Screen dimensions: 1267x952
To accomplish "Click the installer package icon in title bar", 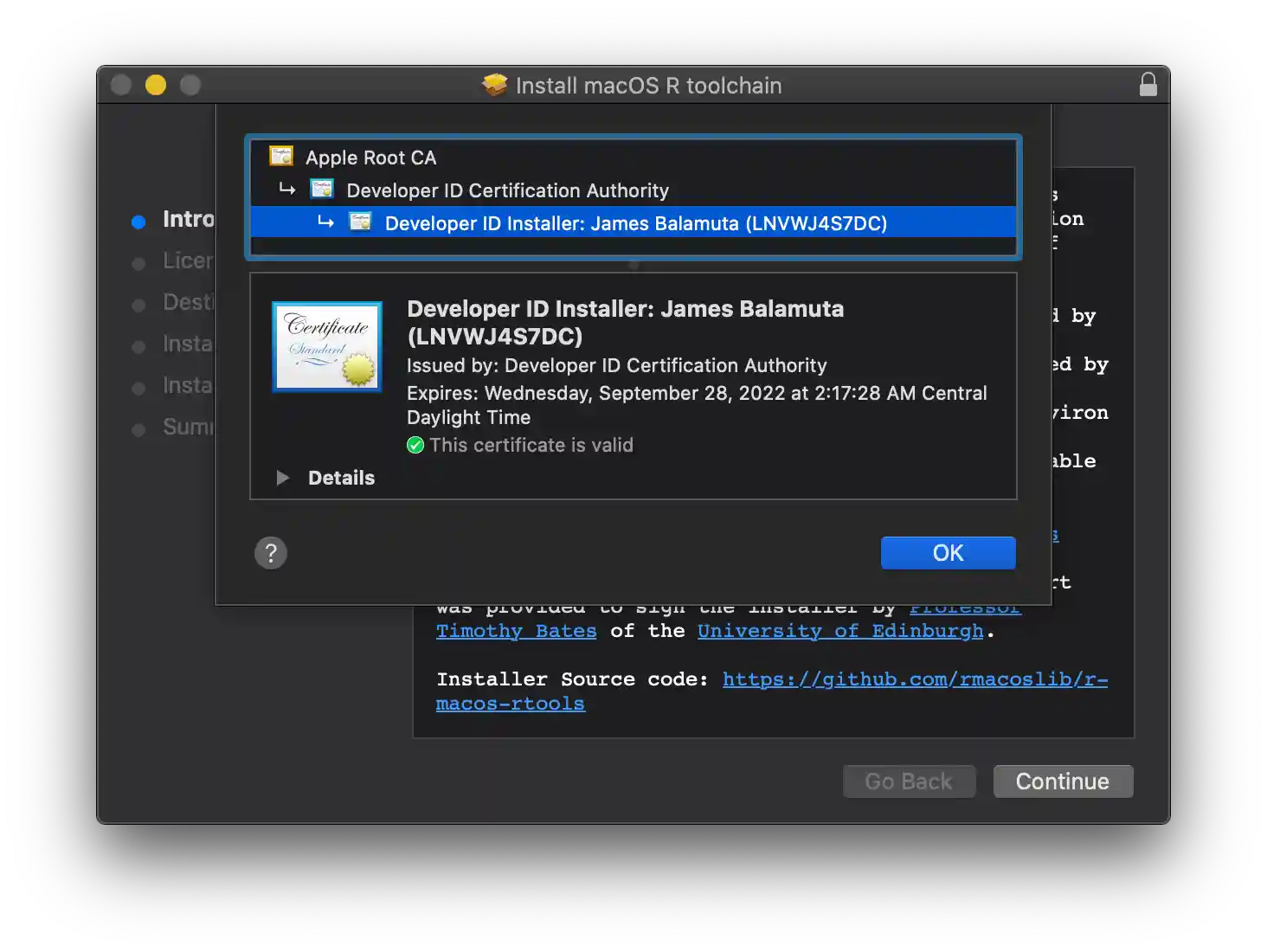I will coord(494,85).
